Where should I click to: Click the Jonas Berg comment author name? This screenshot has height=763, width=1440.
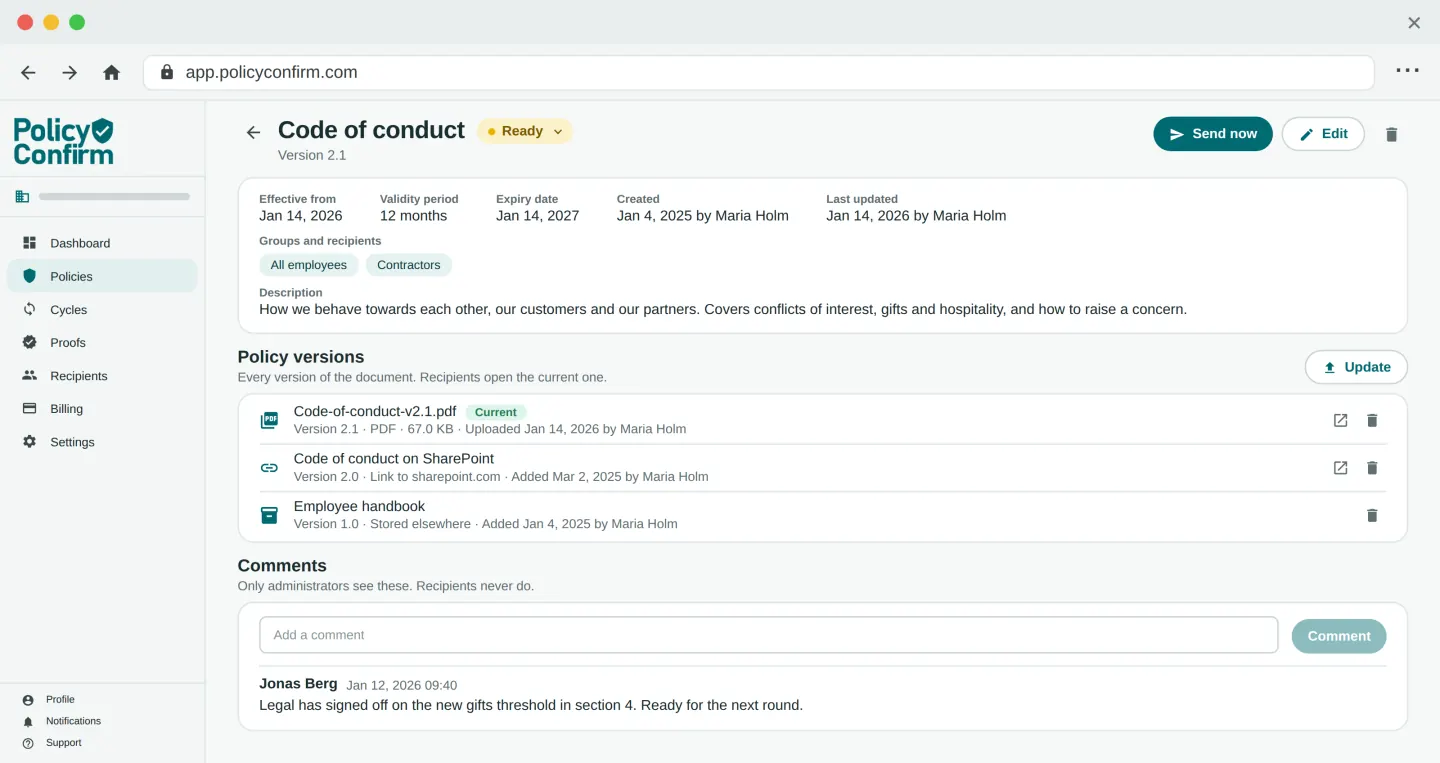[x=298, y=684]
